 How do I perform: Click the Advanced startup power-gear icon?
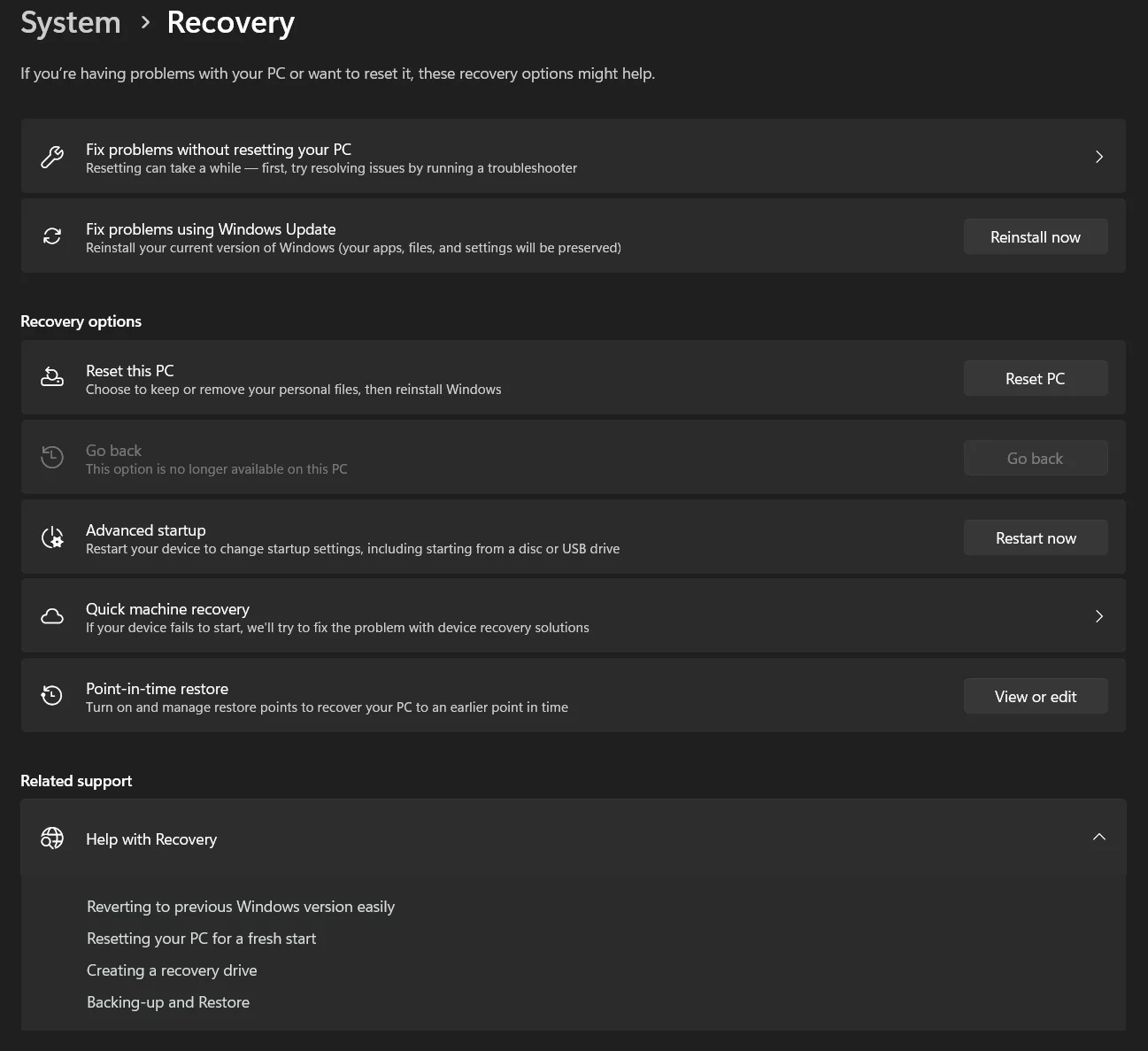(x=52, y=537)
